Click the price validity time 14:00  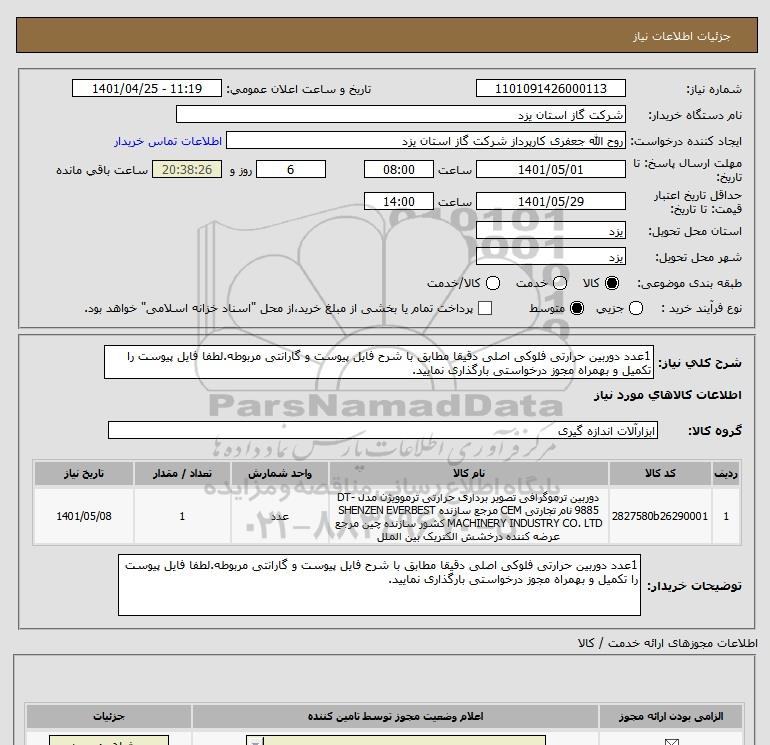coord(399,201)
